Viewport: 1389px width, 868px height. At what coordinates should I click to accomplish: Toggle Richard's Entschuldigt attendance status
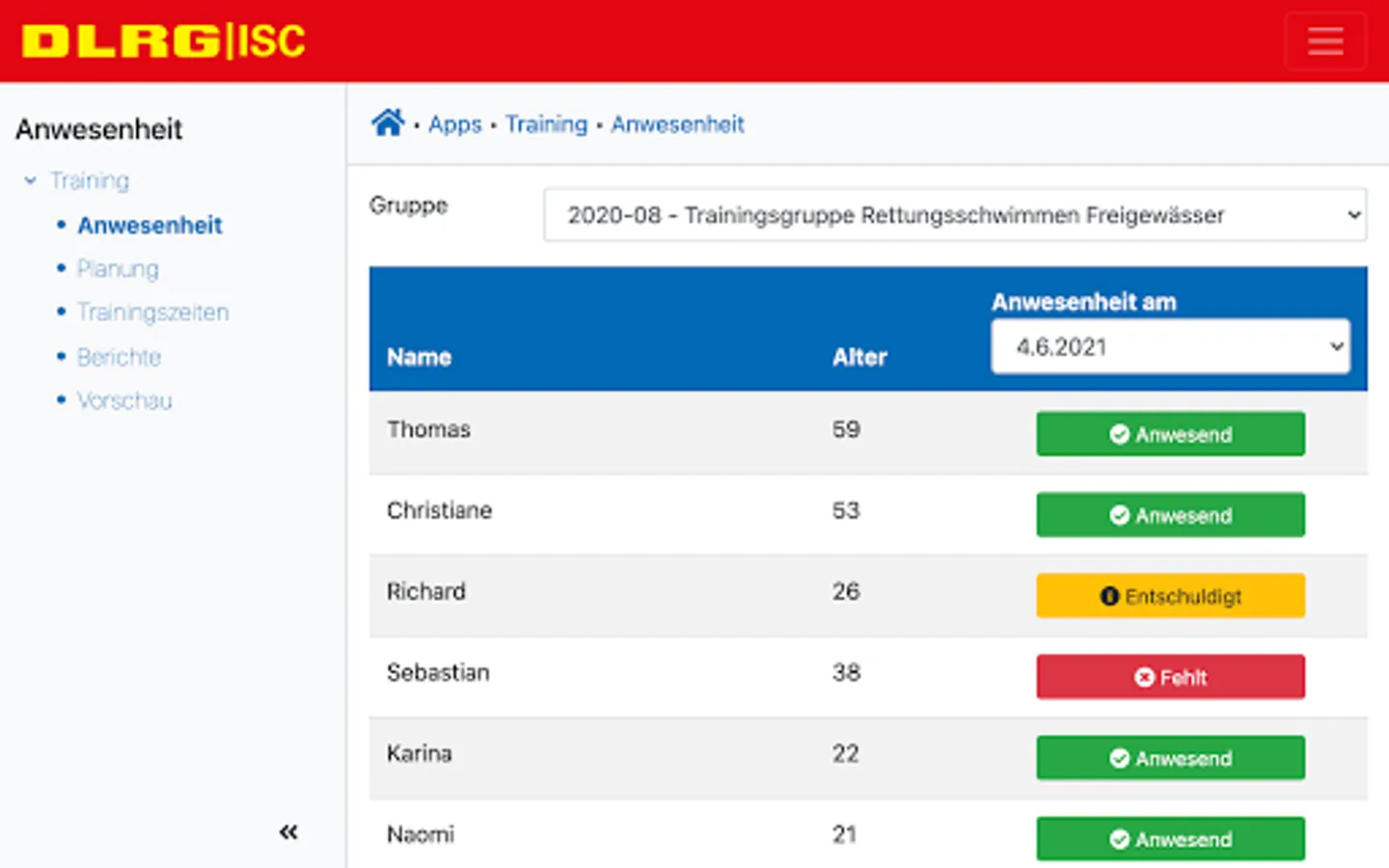pos(1170,596)
